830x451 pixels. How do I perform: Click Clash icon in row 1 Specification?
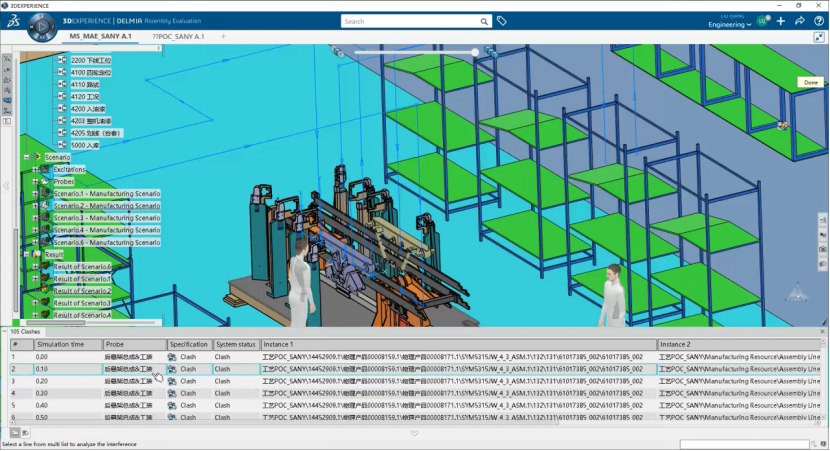[x=173, y=356]
